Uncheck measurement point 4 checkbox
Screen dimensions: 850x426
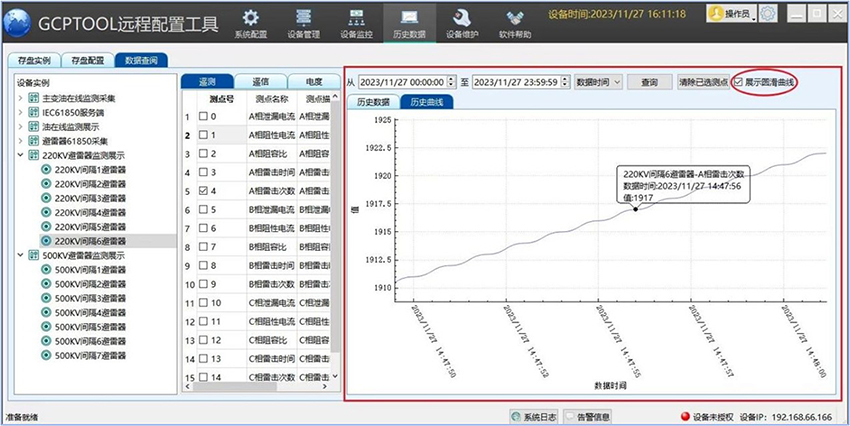205,190
